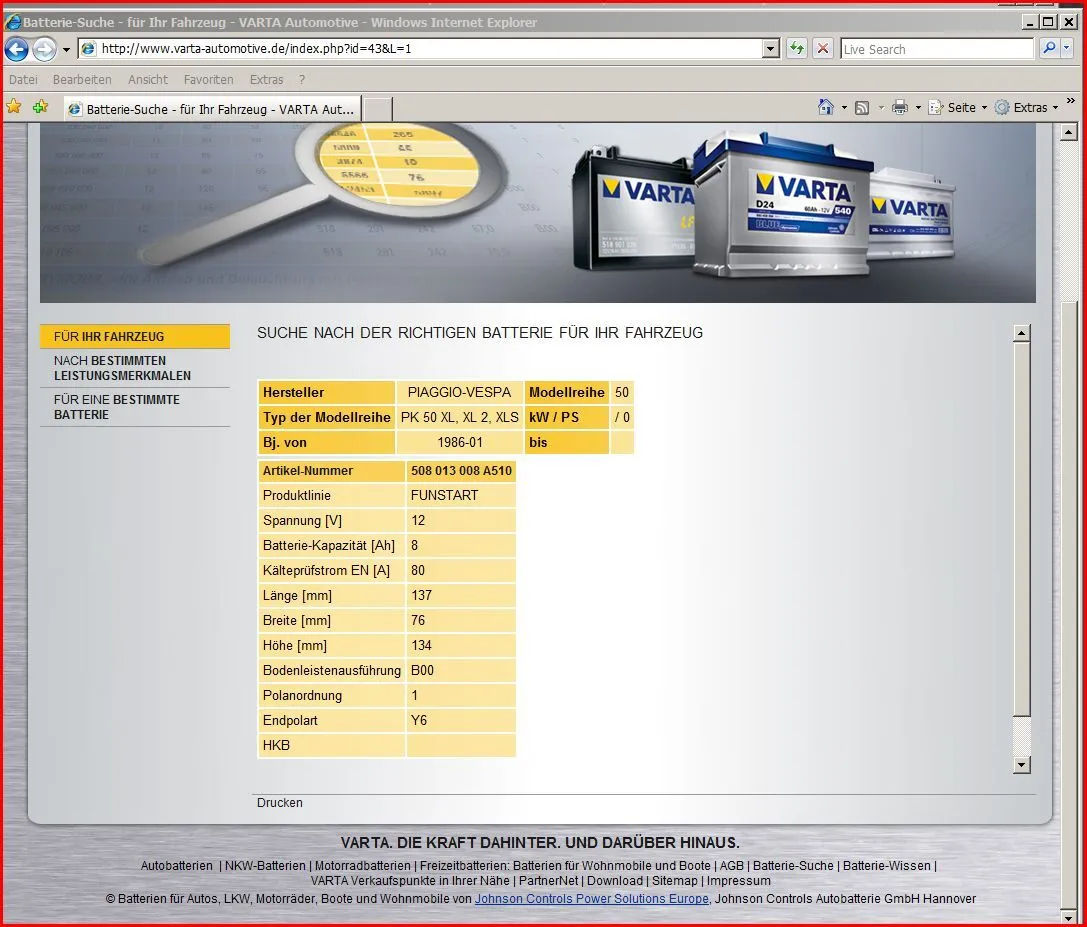
Task: Click the Home page icon
Action: tap(825, 107)
